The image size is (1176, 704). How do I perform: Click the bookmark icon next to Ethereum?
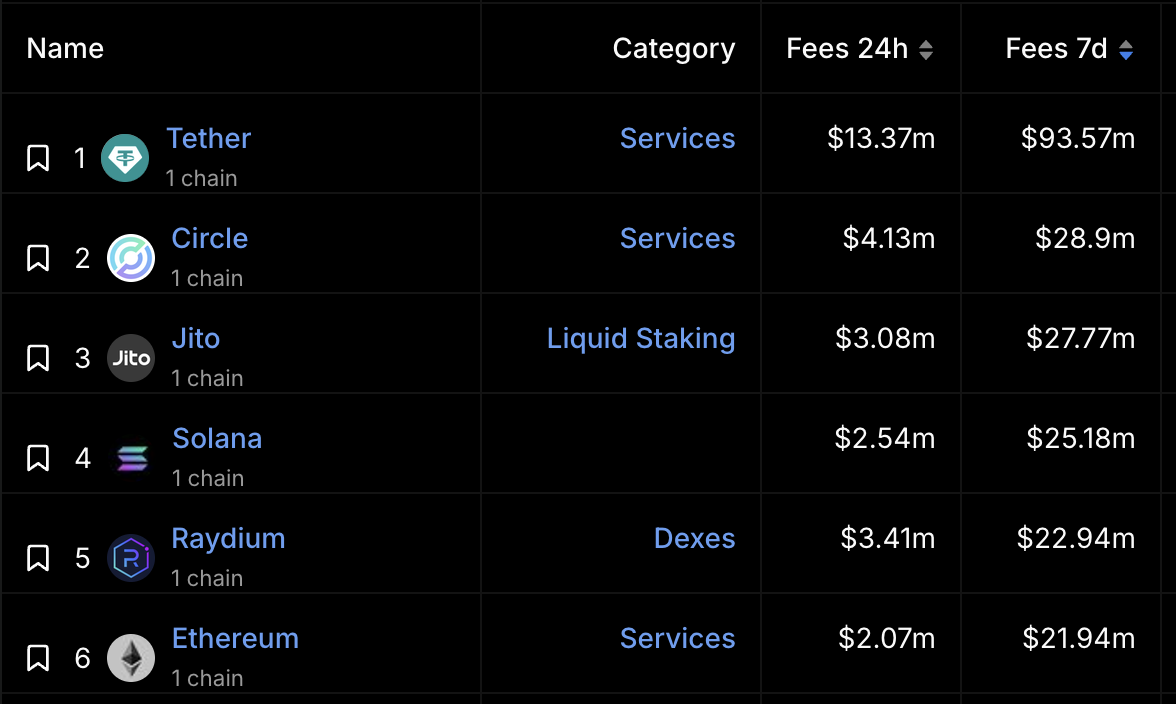pos(37,657)
